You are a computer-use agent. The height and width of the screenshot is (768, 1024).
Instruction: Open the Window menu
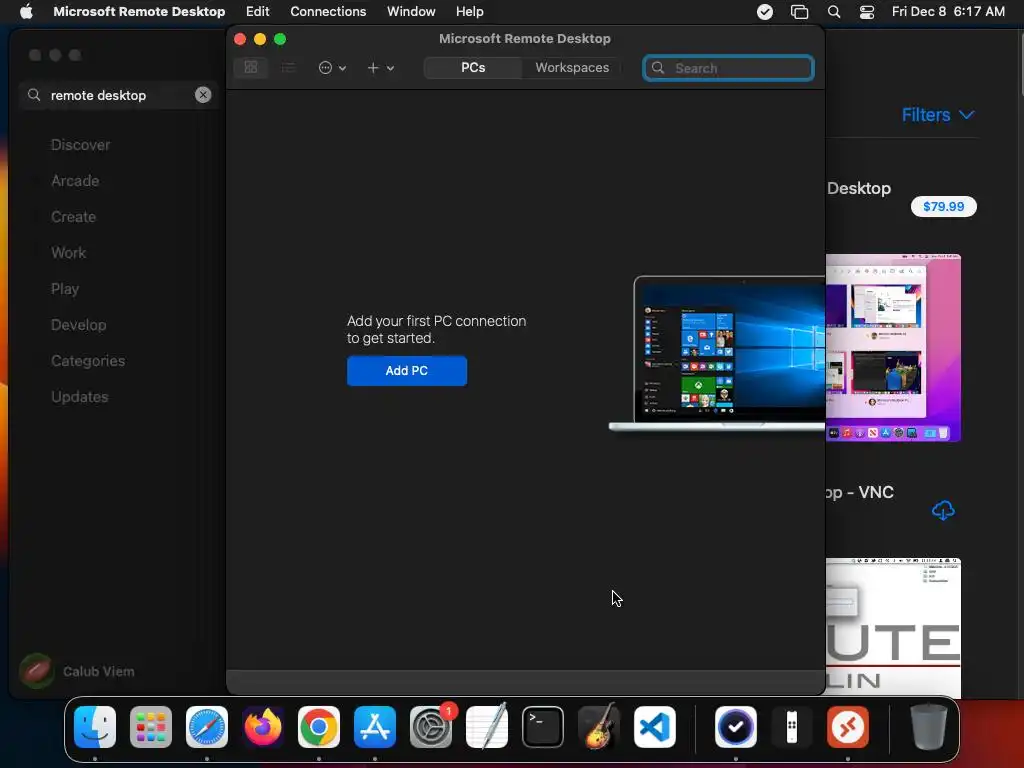(411, 12)
